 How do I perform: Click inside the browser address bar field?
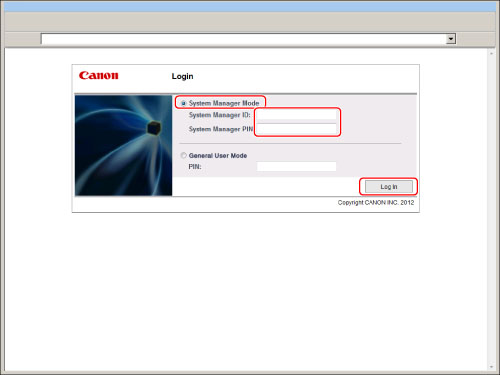pos(244,39)
